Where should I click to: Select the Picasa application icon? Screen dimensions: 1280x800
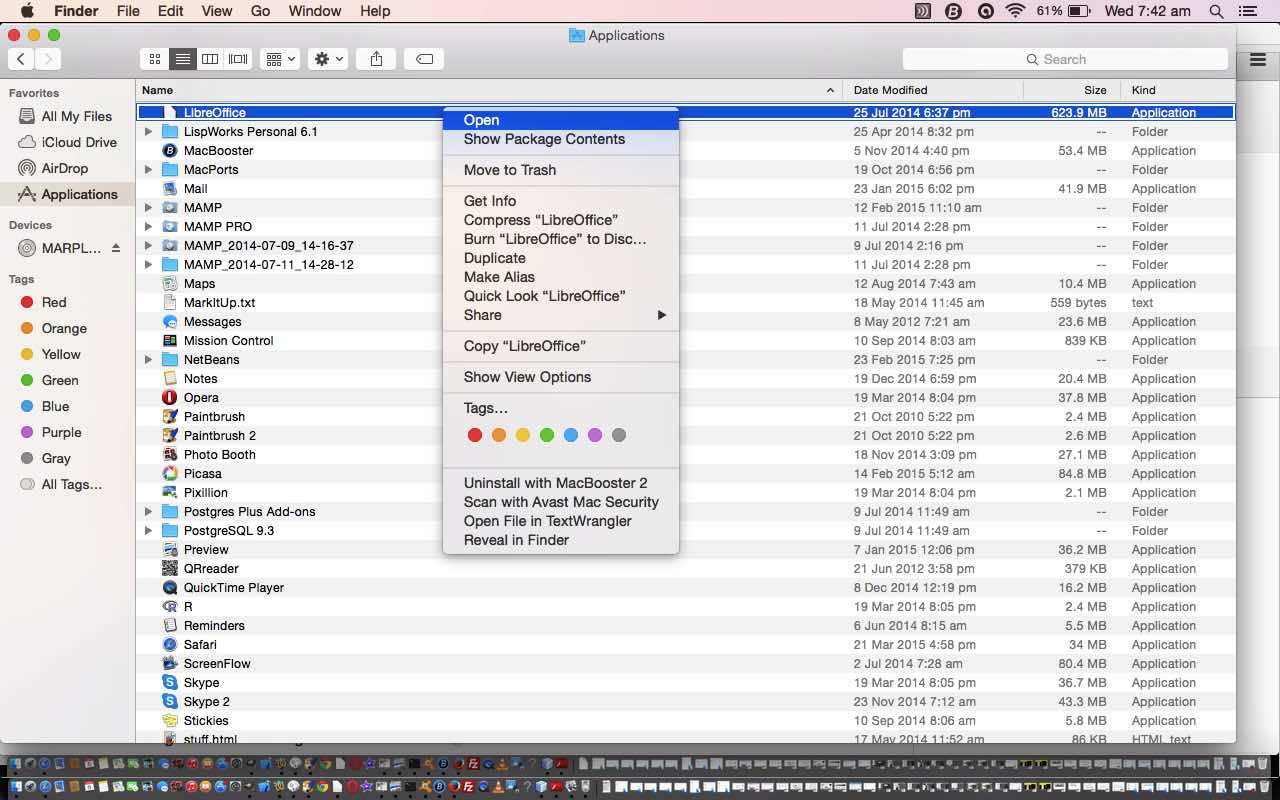(x=170, y=473)
